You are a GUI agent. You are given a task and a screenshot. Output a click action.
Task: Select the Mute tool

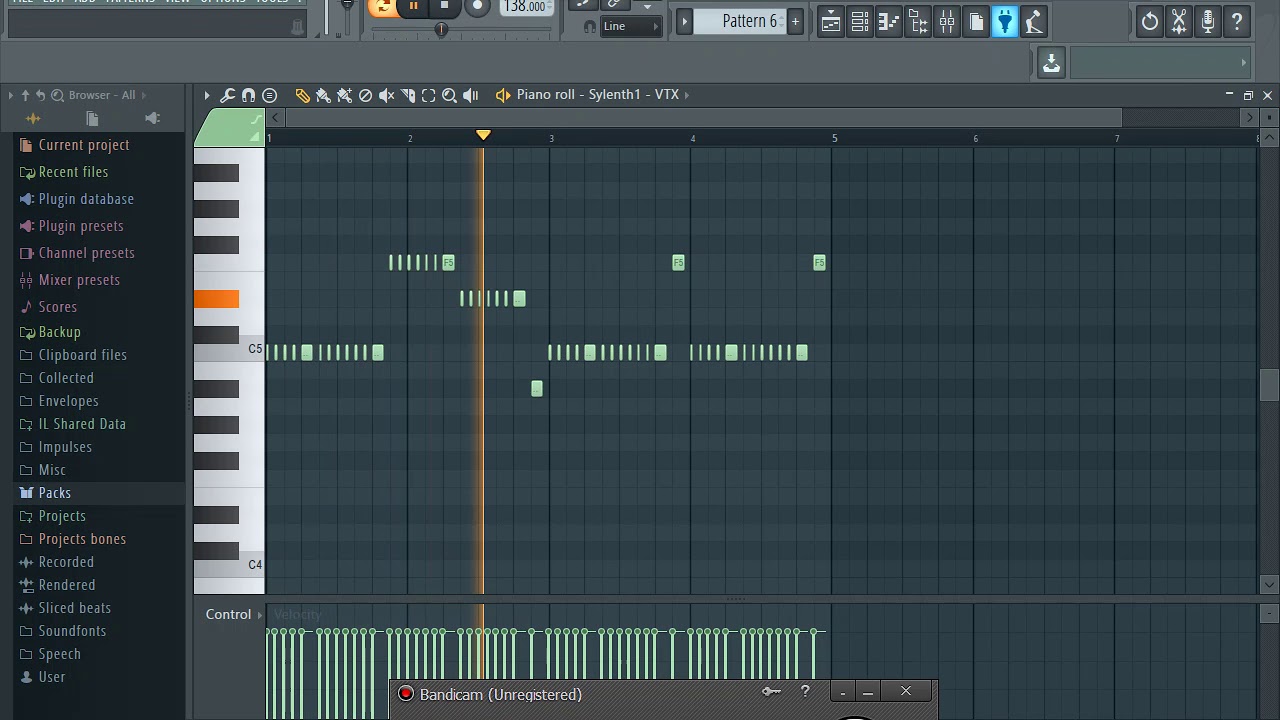pos(386,95)
